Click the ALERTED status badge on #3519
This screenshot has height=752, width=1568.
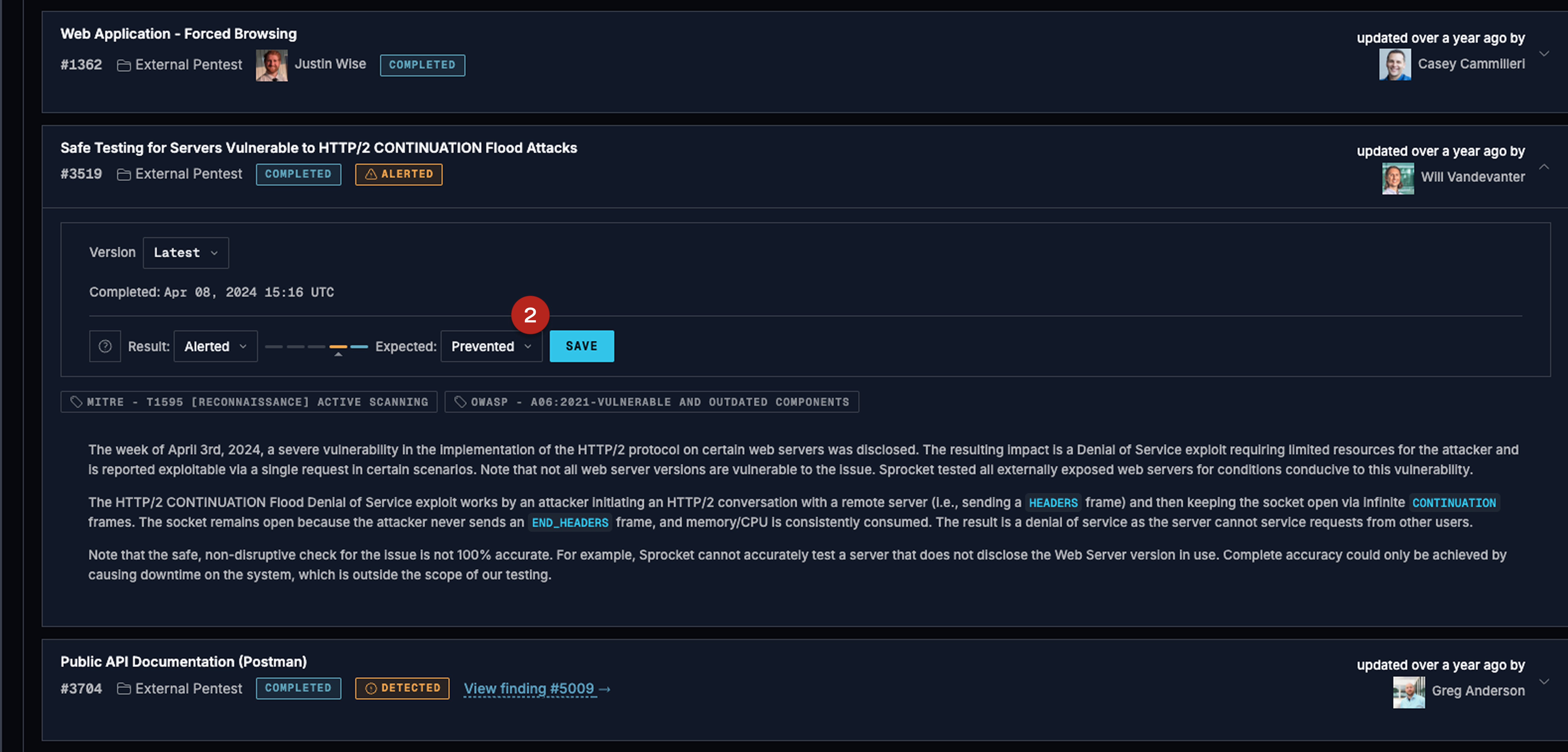399,175
